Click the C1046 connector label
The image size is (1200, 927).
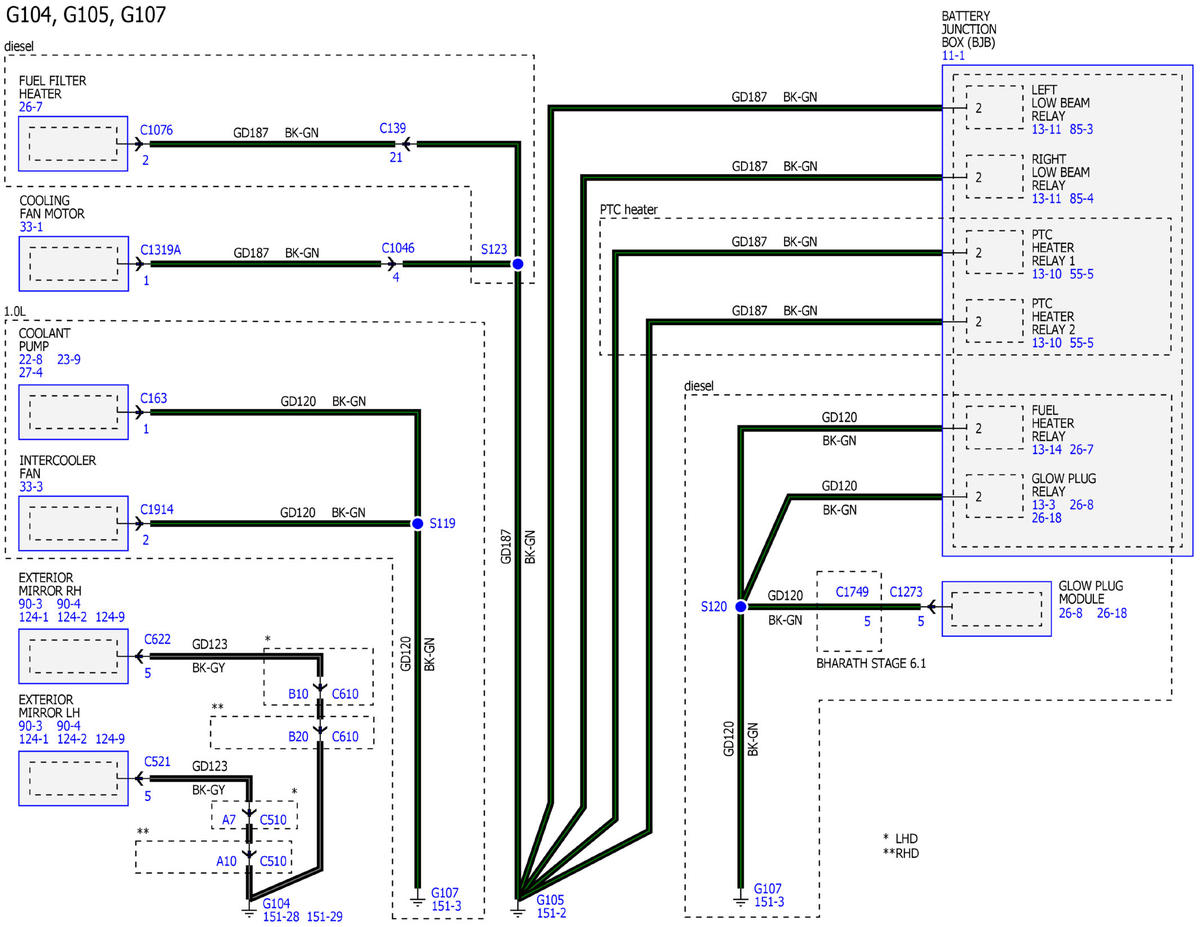coord(396,250)
